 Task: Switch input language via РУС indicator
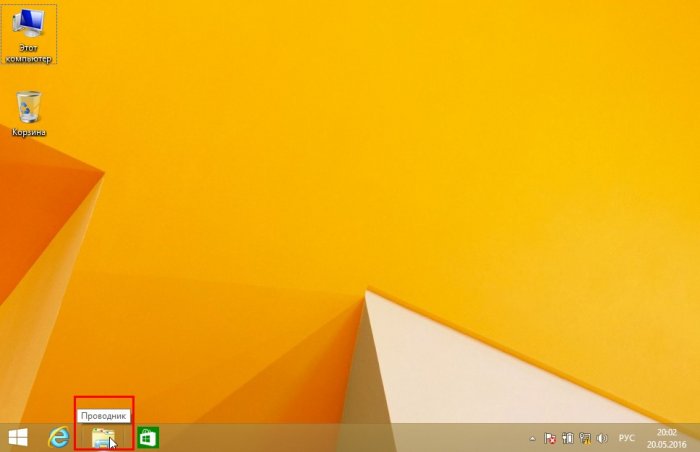coord(627,438)
